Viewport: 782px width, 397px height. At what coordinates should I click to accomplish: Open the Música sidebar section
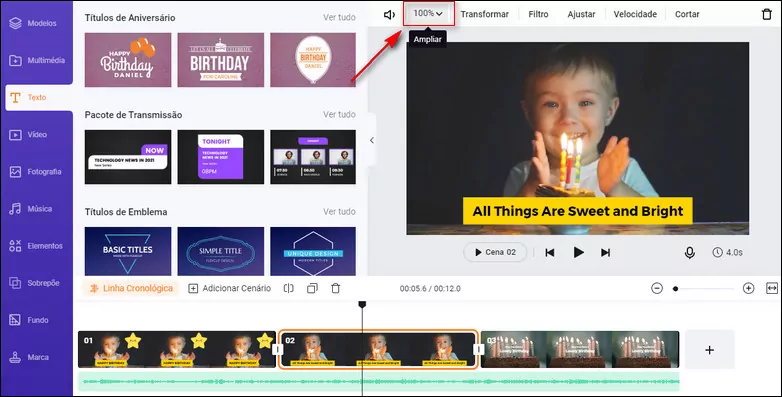[30, 208]
